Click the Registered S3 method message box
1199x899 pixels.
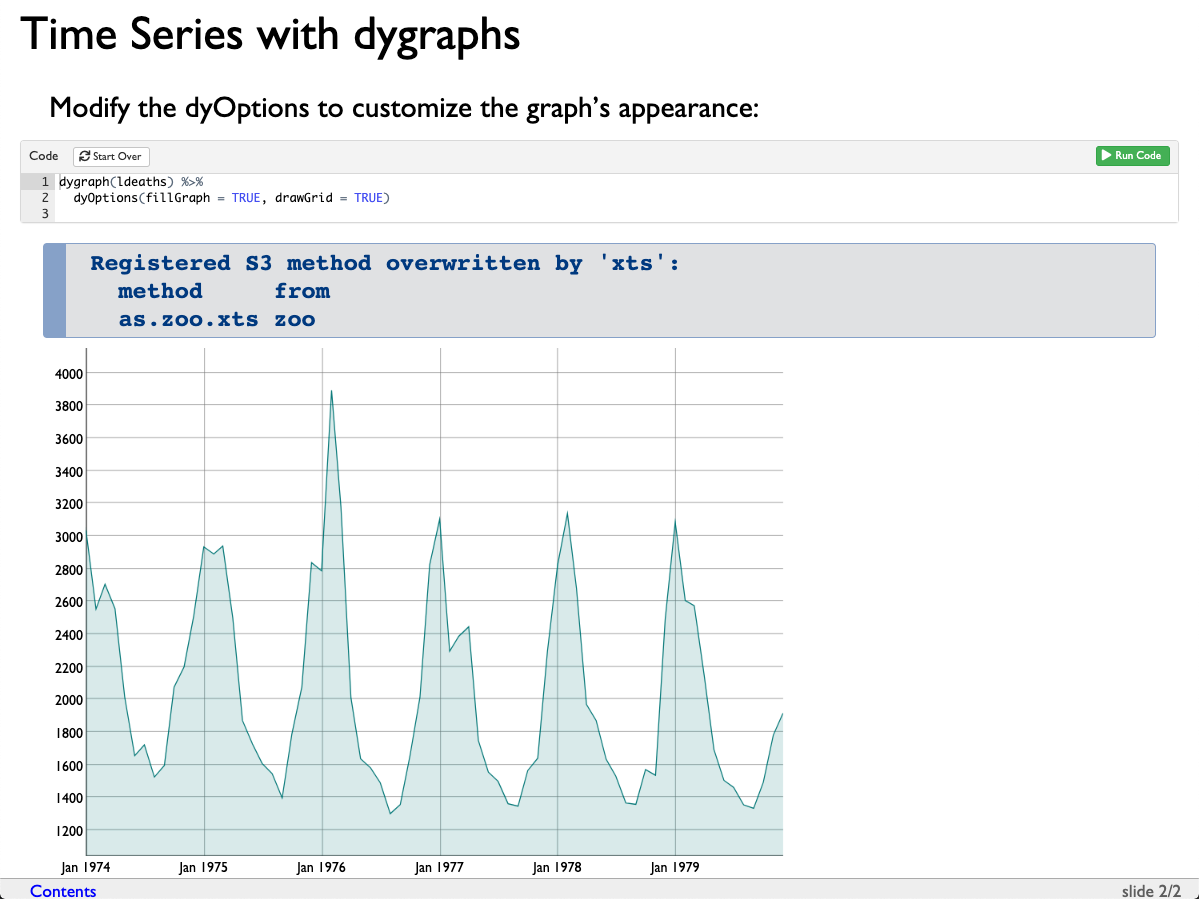(x=599, y=291)
